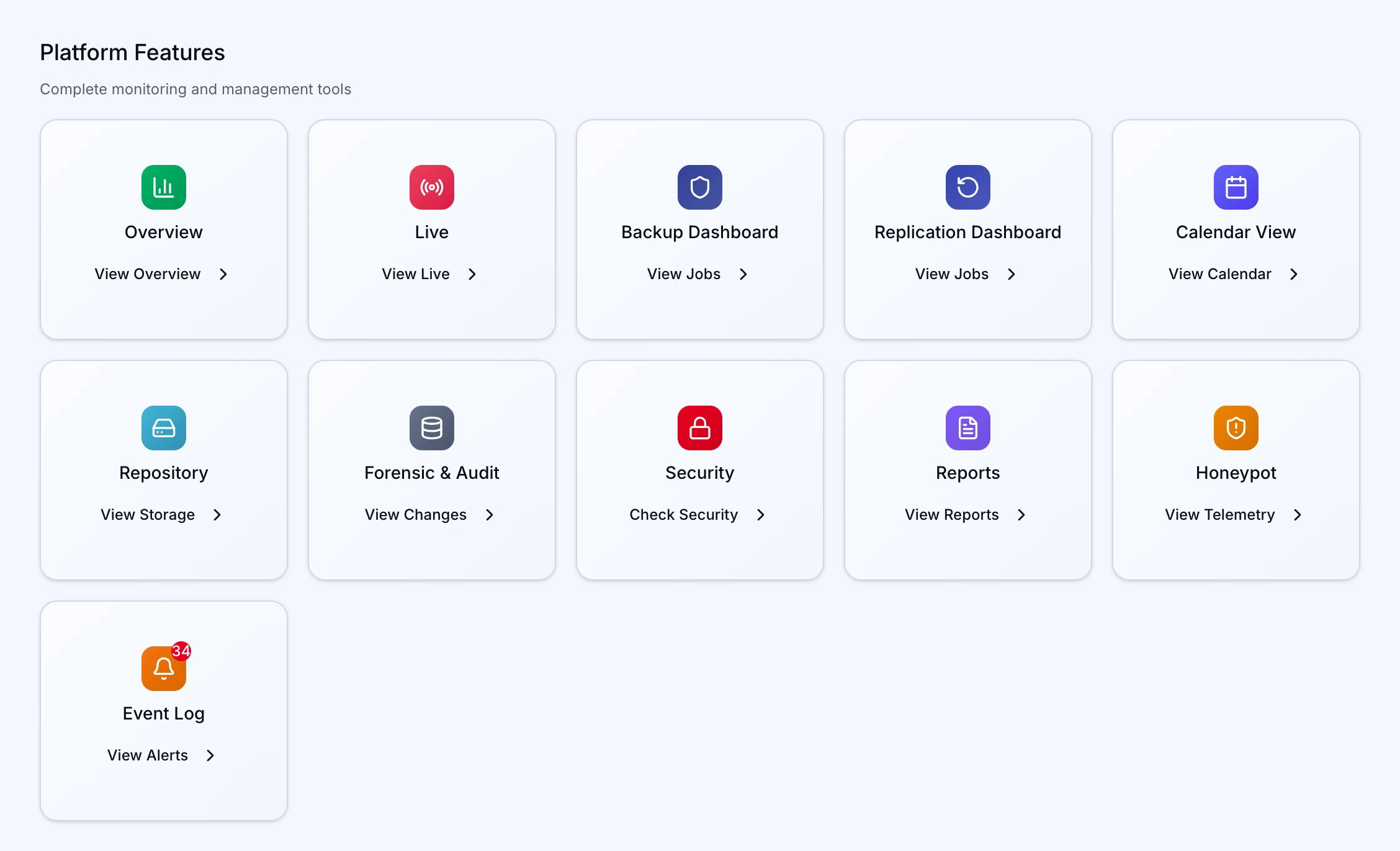Click the Platform Features heading
Screen dimensions: 1400x851
132,53
